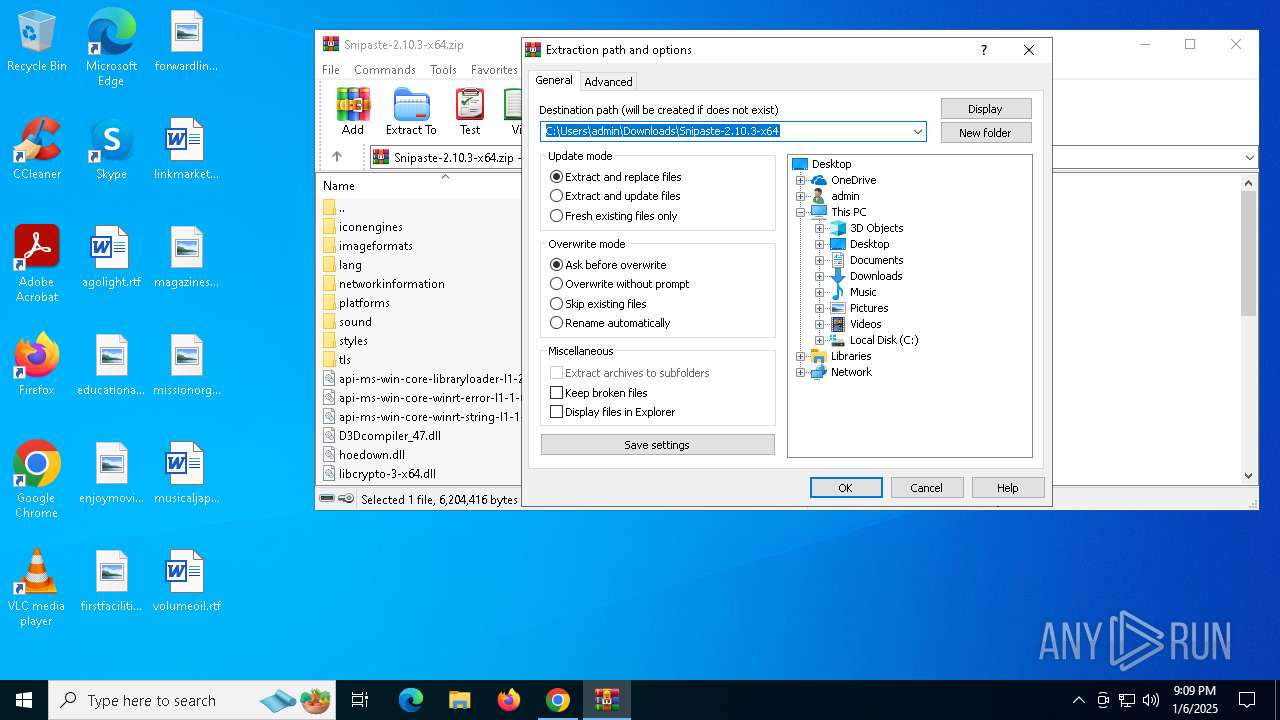
Task: Open the File menu in WinRAR
Action: tap(331, 70)
